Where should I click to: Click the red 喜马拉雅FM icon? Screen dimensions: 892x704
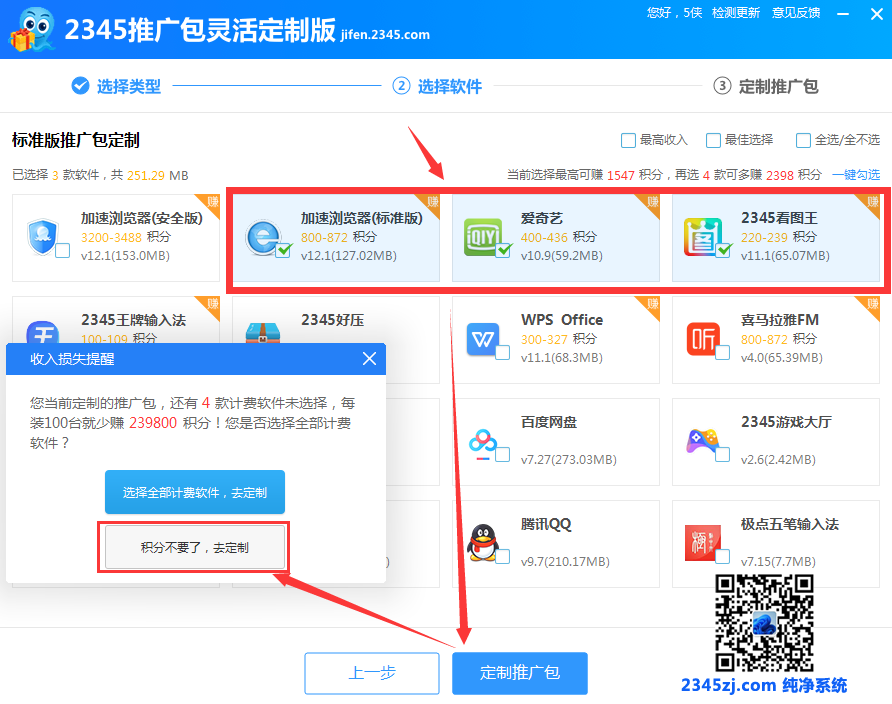click(x=703, y=339)
